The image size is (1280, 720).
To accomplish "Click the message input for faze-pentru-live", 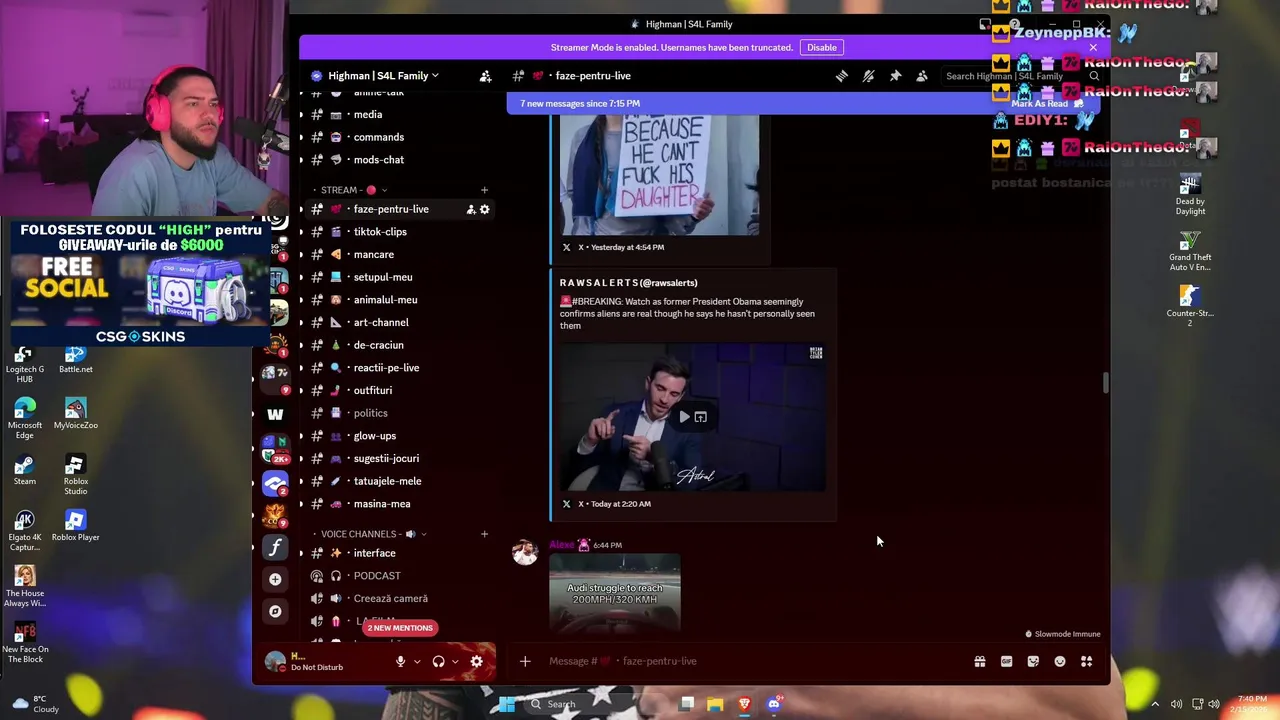I will pos(750,661).
